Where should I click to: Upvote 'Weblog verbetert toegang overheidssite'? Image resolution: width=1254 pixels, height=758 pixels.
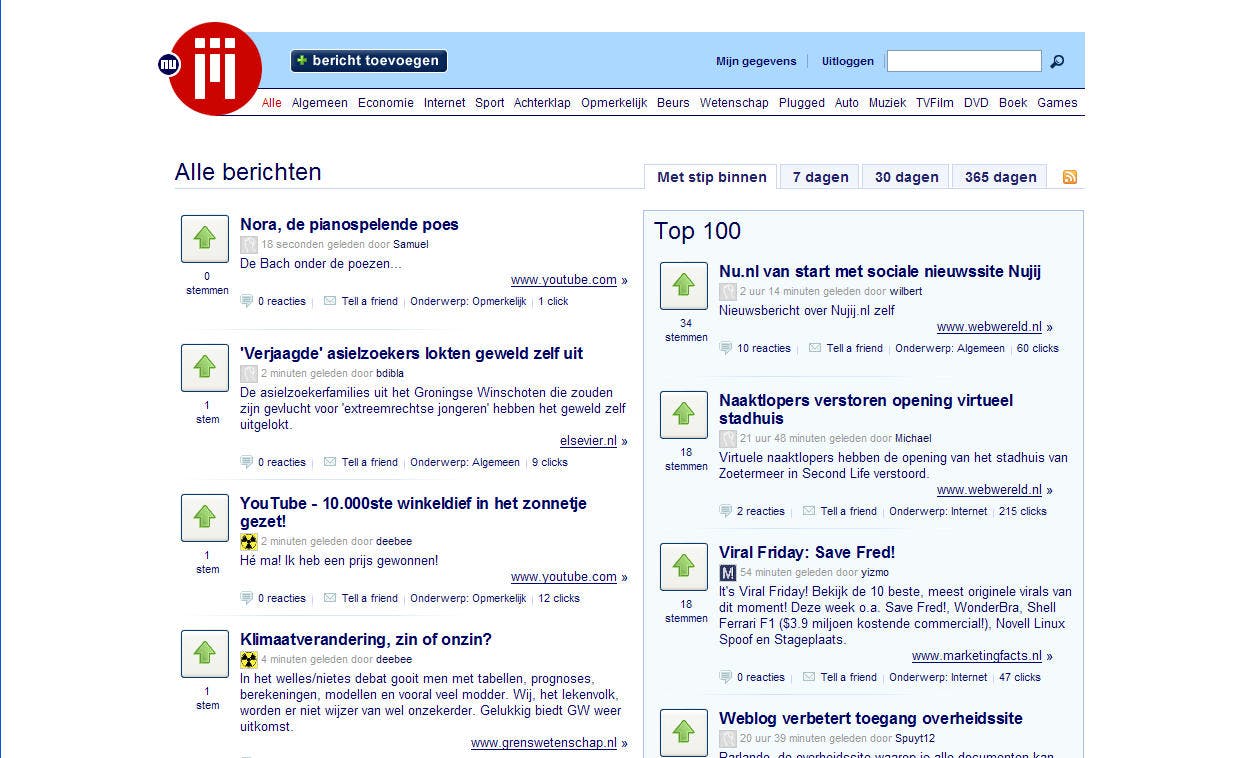pyautogui.click(x=683, y=734)
